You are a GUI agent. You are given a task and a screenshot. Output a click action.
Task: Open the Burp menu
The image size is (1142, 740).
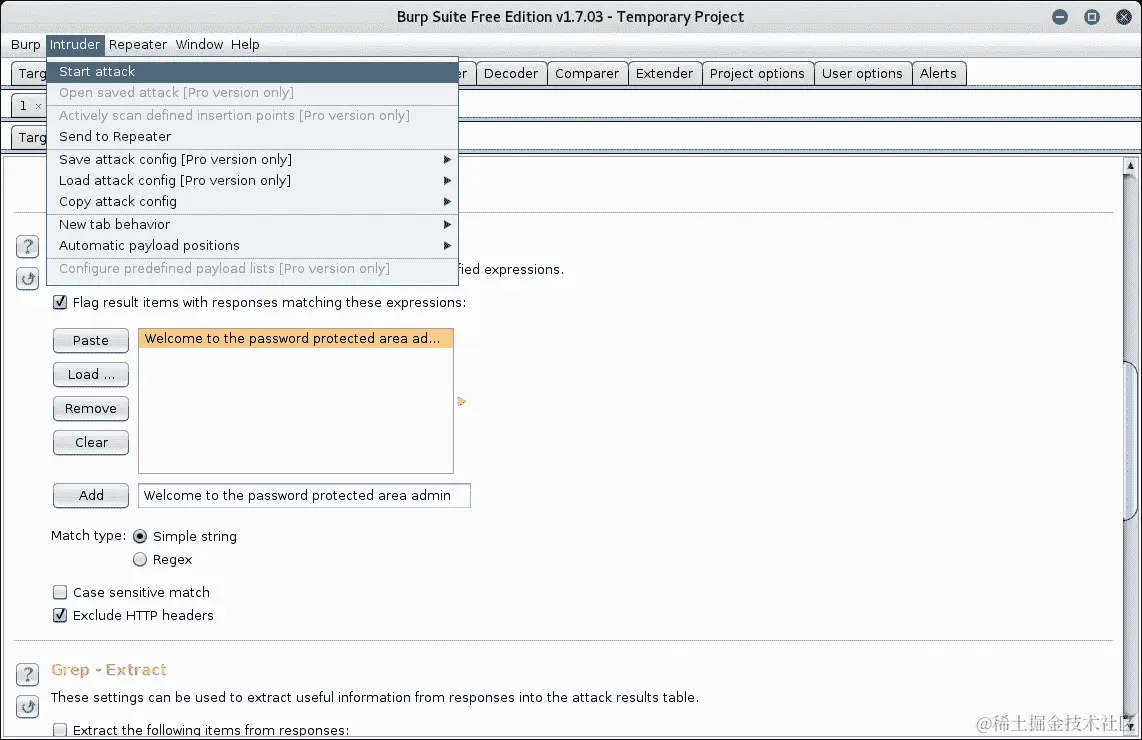click(x=25, y=44)
